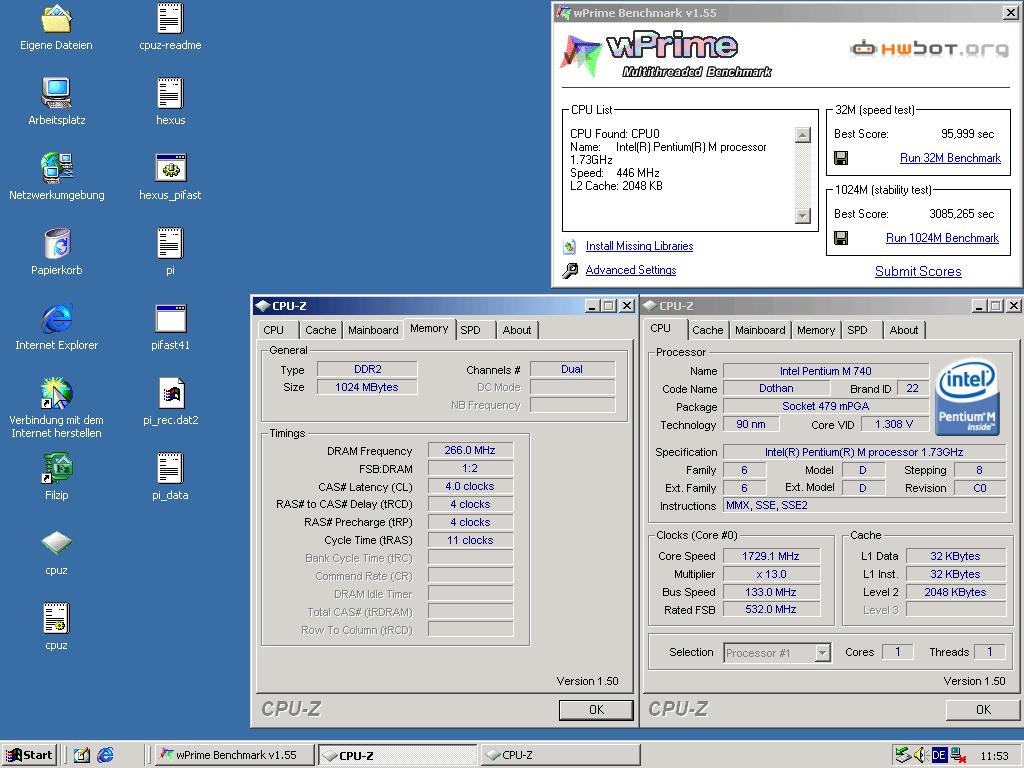1024x768 pixels.
Task: Click the taskbar clock showing 11:53
Action: pyautogui.click(x=994, y=756)
